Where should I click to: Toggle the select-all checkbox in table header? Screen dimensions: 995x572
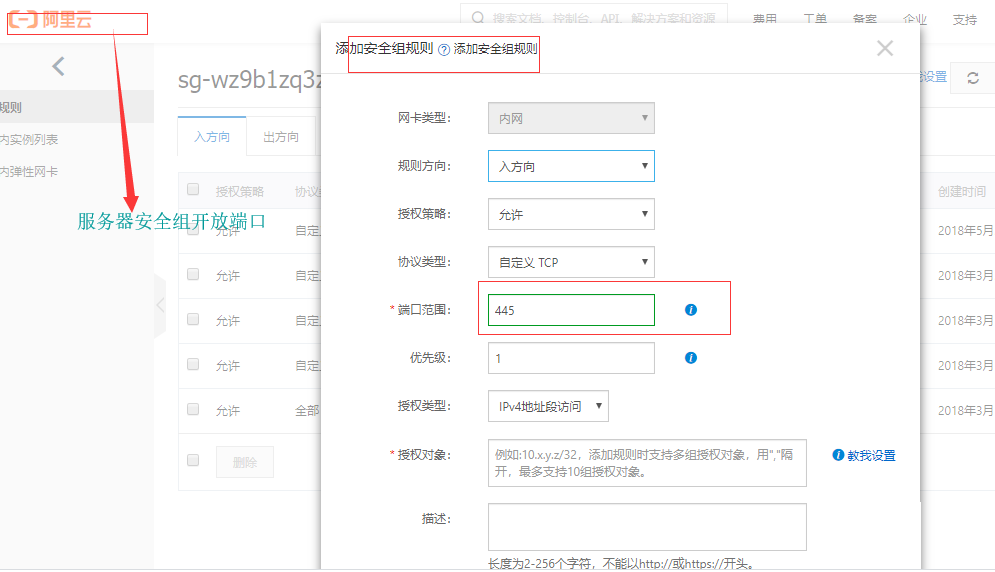point(193,190)
